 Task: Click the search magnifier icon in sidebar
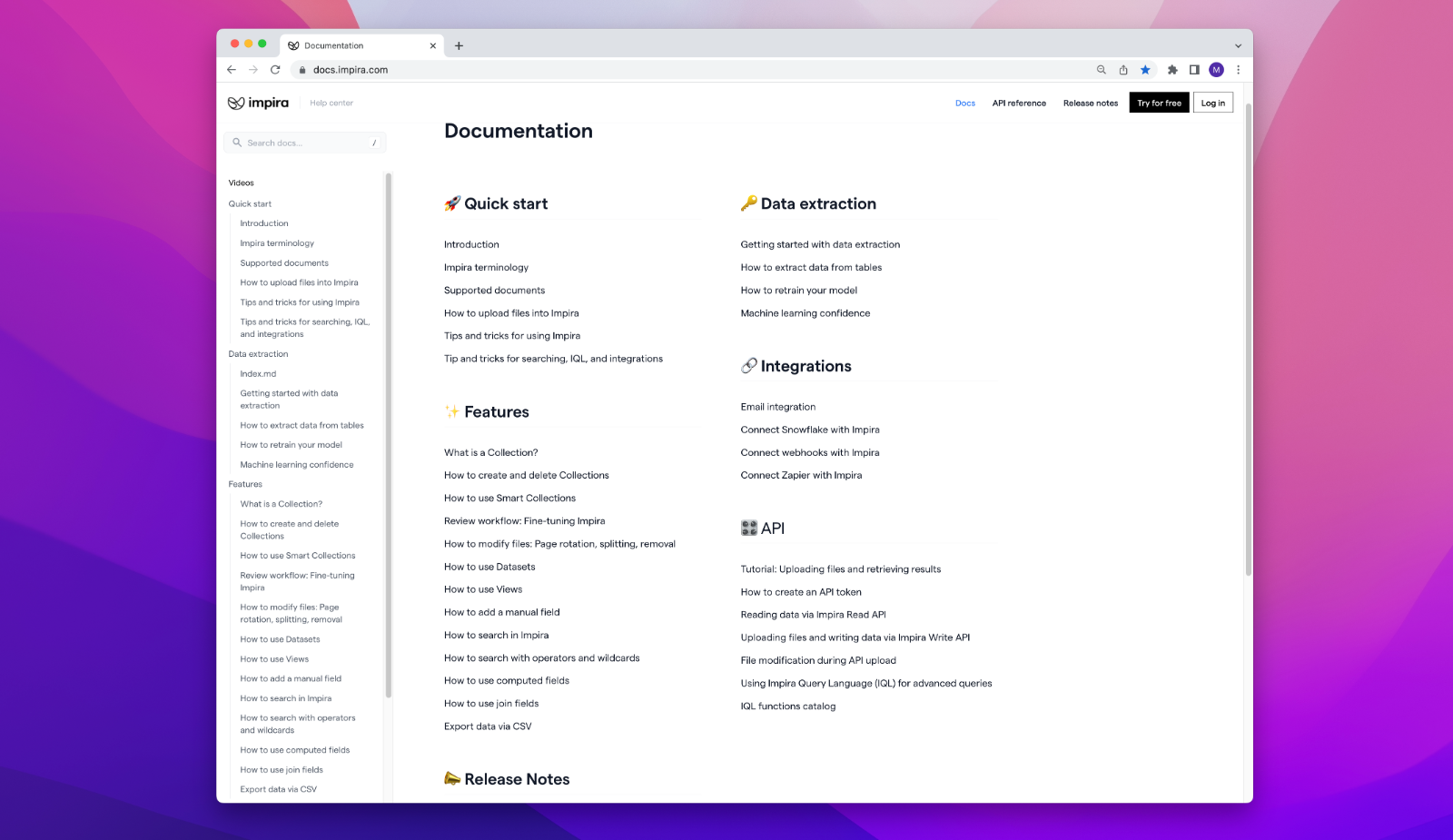[x=237, y=143]
